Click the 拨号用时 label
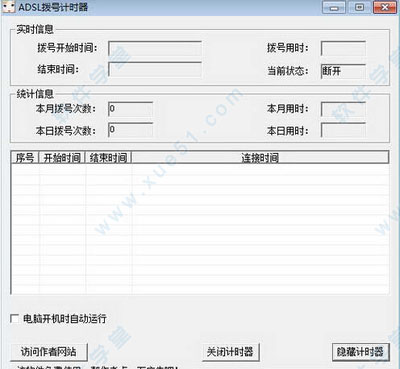The height and width of the screenshot is (369, 400). click(x=288, y=48)
